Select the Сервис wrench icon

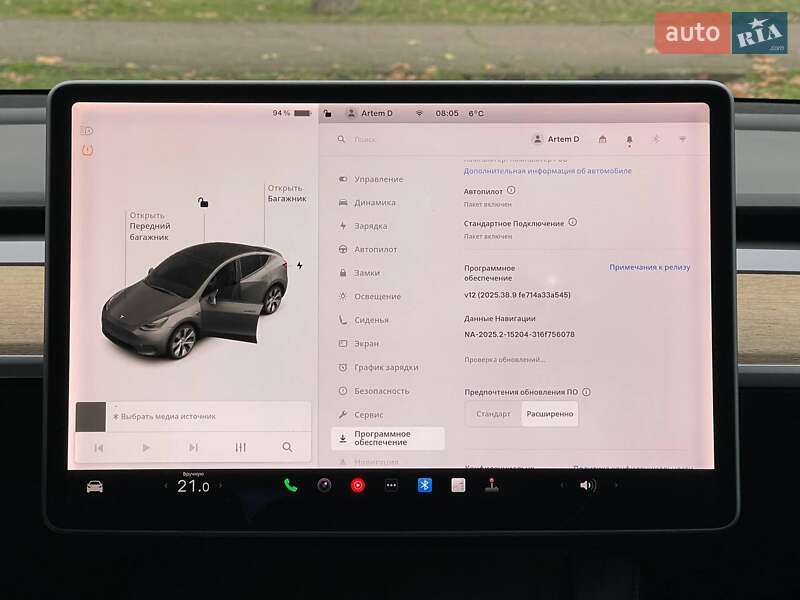[342, 412]
